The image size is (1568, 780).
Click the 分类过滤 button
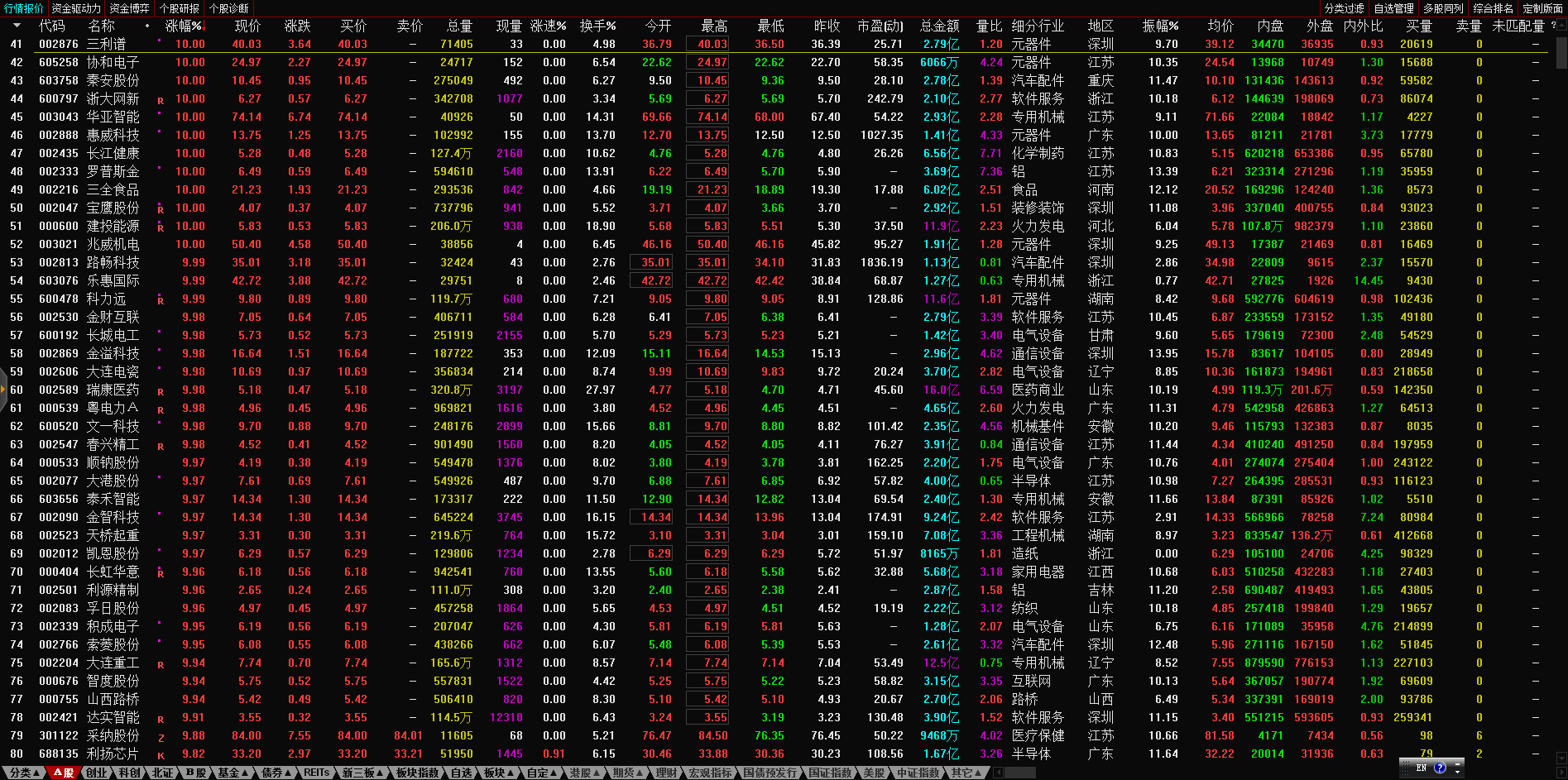click(1345, 8)
